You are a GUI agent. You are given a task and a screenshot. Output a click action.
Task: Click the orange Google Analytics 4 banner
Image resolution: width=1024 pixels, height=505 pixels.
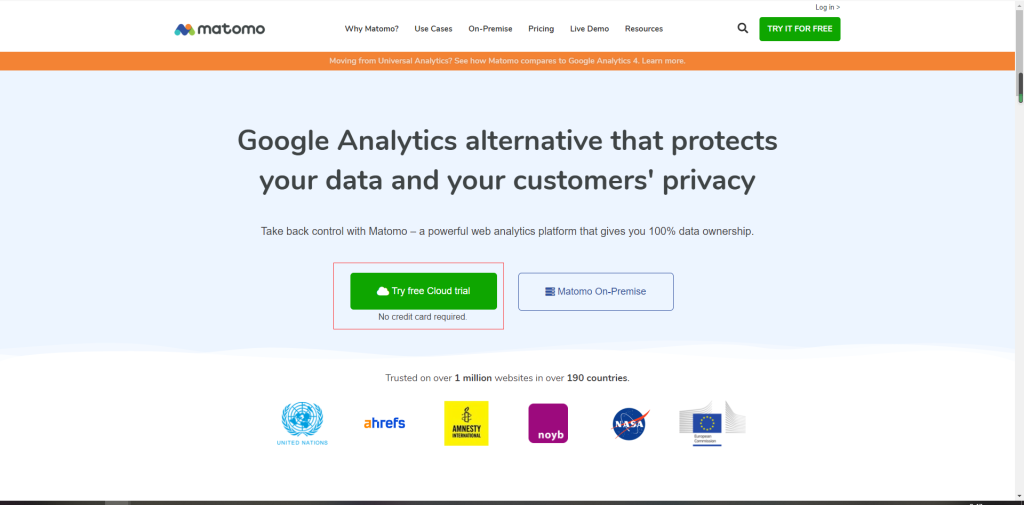coord(507,61)
